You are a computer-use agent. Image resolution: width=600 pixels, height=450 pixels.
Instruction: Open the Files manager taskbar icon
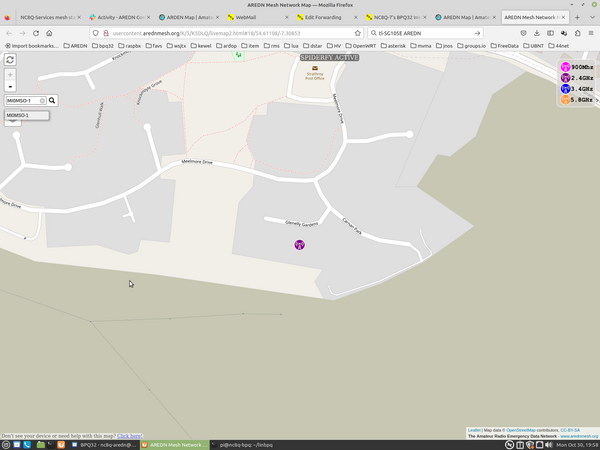41,445
